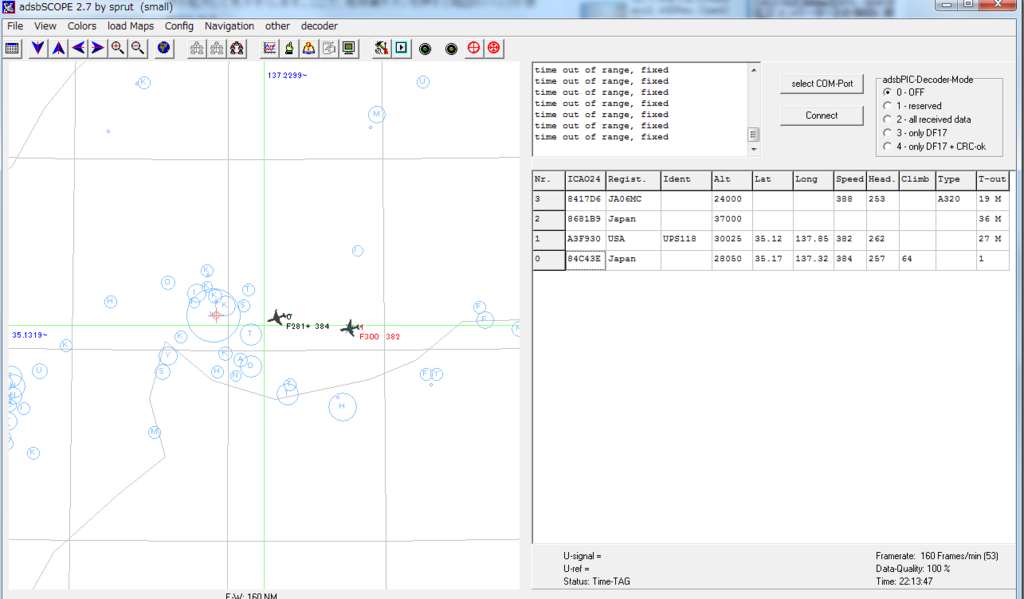
Task: Click the Speed column header
Action: click(x=850, y=180)
